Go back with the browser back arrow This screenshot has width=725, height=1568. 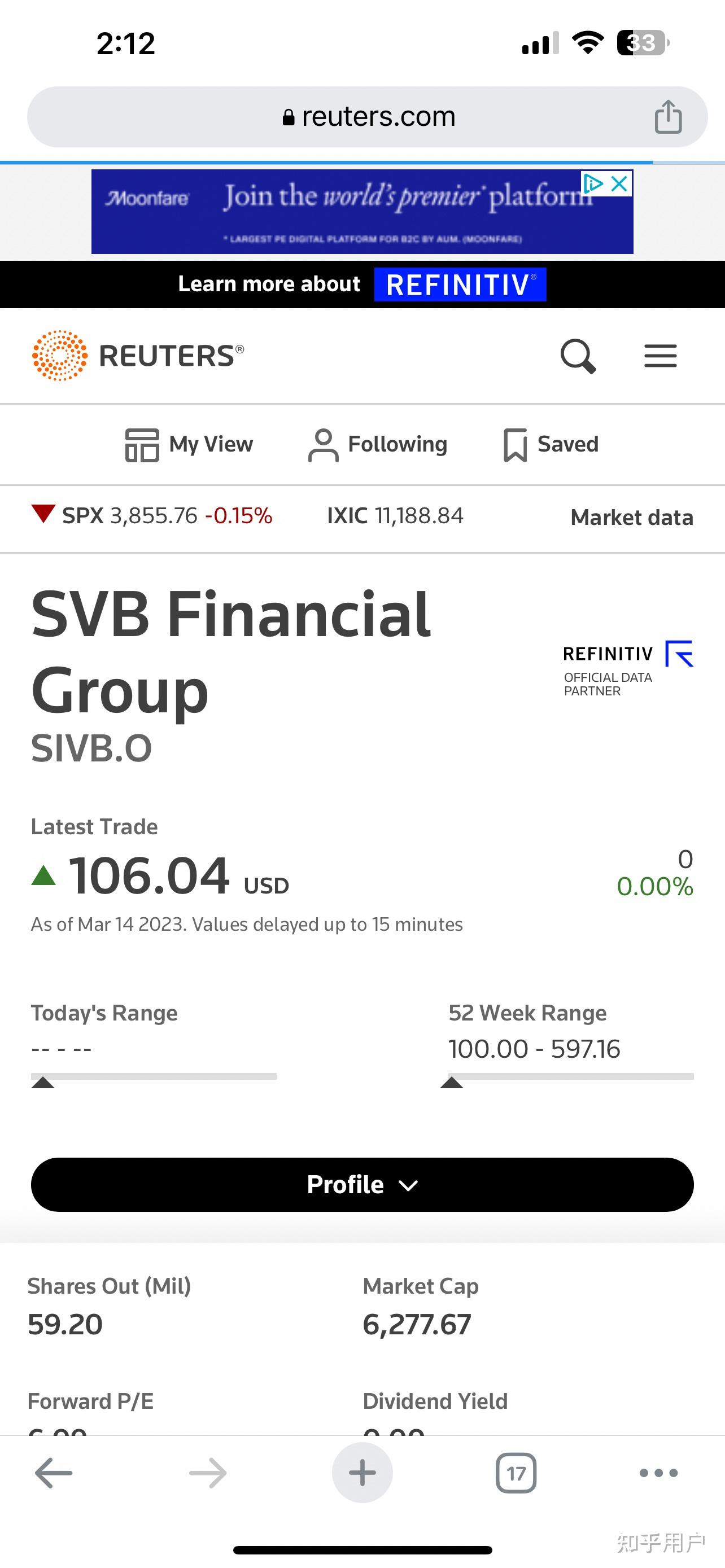point(54,1473)
